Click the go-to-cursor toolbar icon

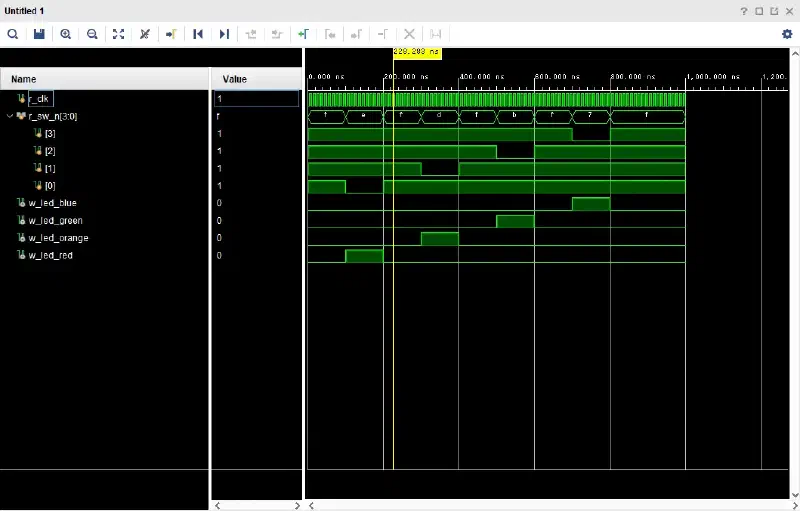pos(171,34)
